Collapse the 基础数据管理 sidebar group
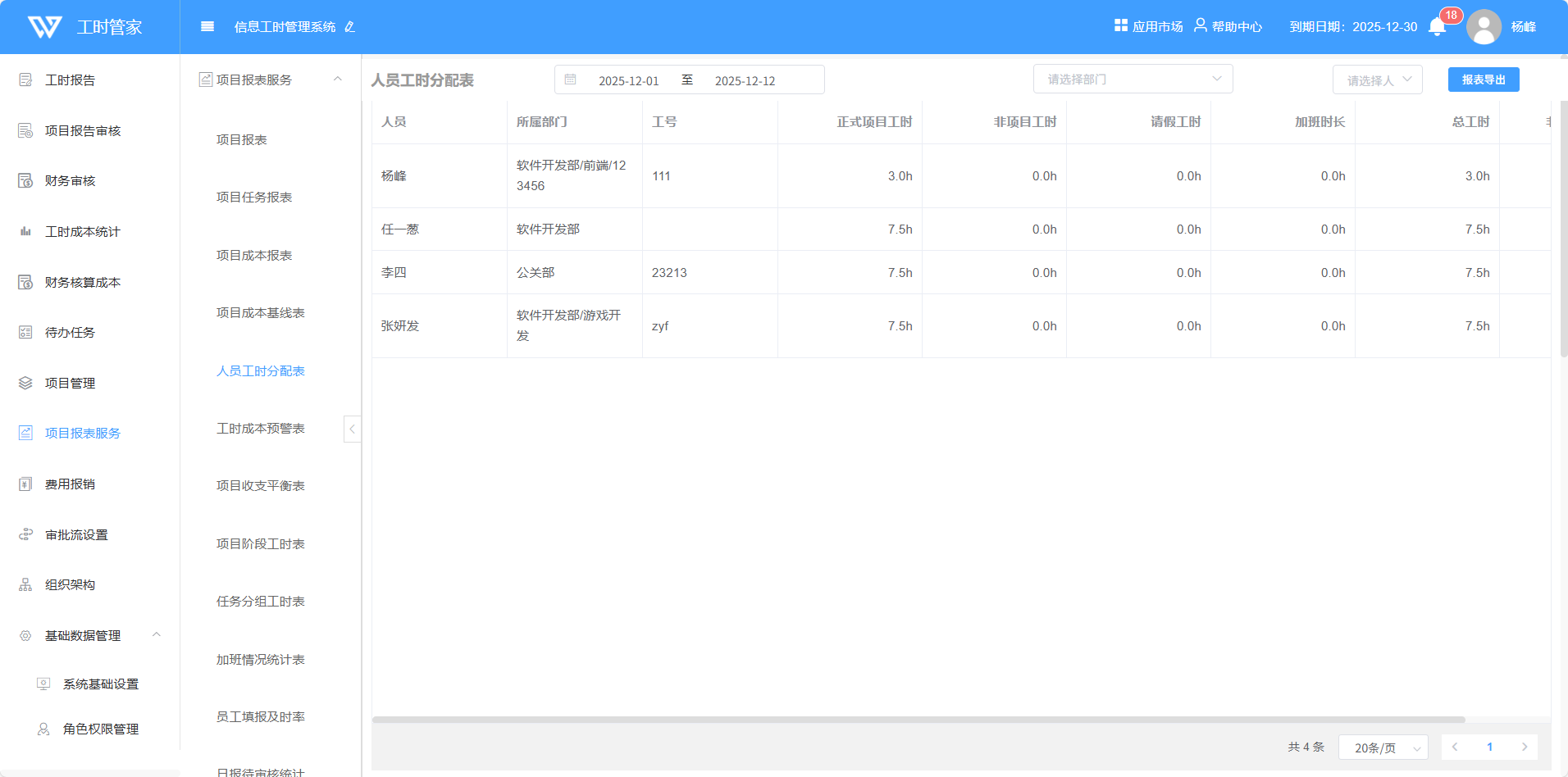The height and width of the screenshot is (777, 1568). (x=156, y=635)
